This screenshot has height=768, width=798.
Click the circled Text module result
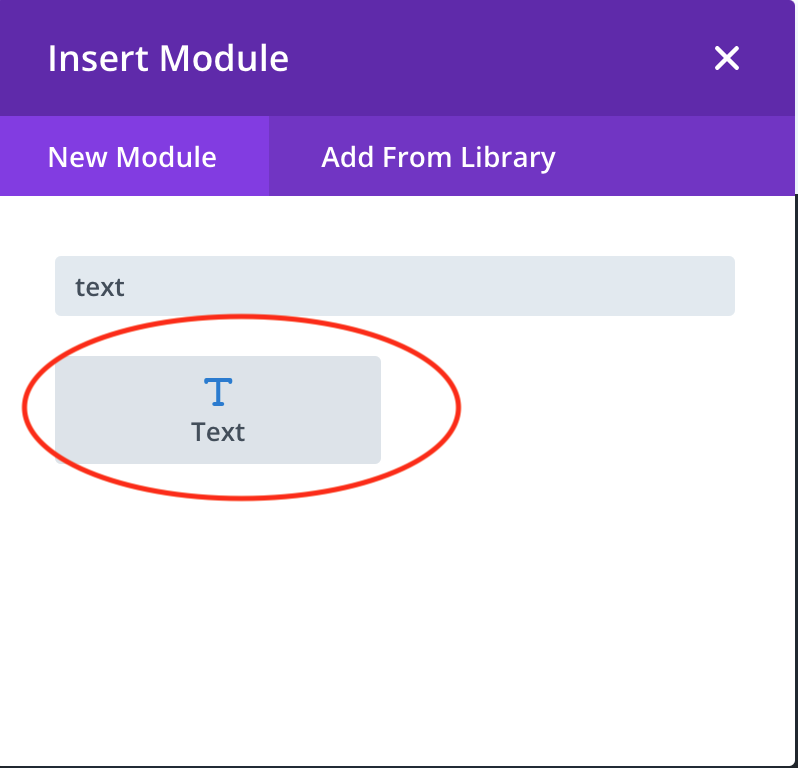(x=218, y=410)
